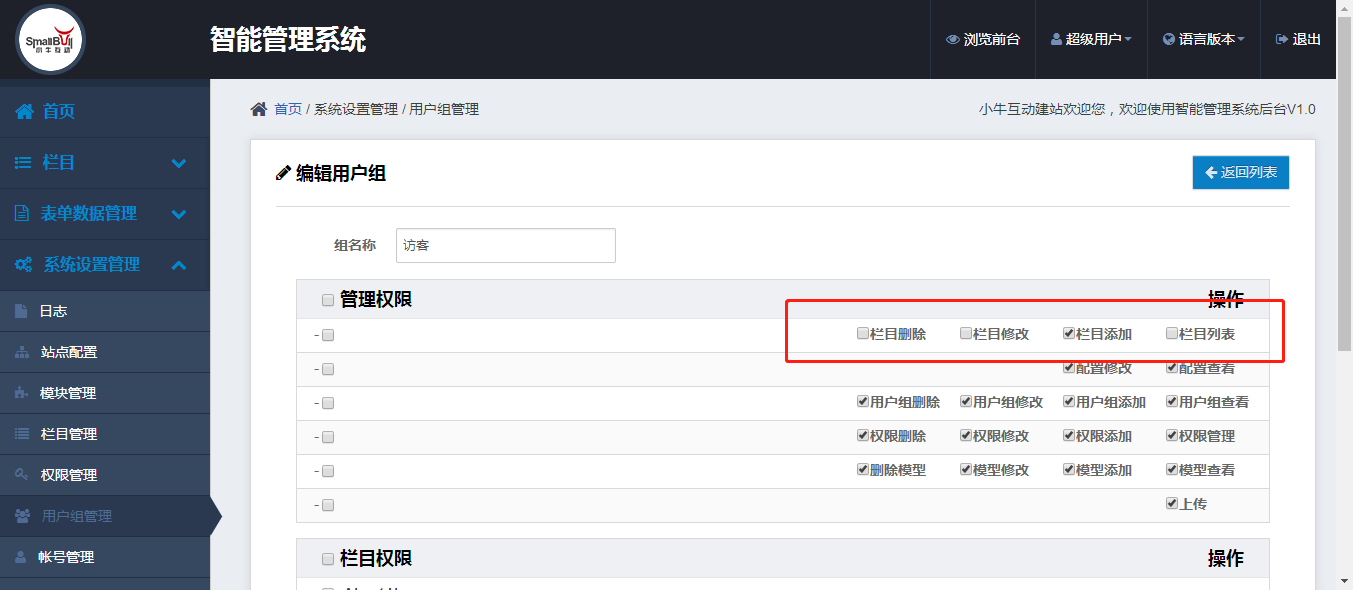Open the 超级用户 dropdown caret
The width and height of the screenshot is (1353, 590).
[1128, 40]
